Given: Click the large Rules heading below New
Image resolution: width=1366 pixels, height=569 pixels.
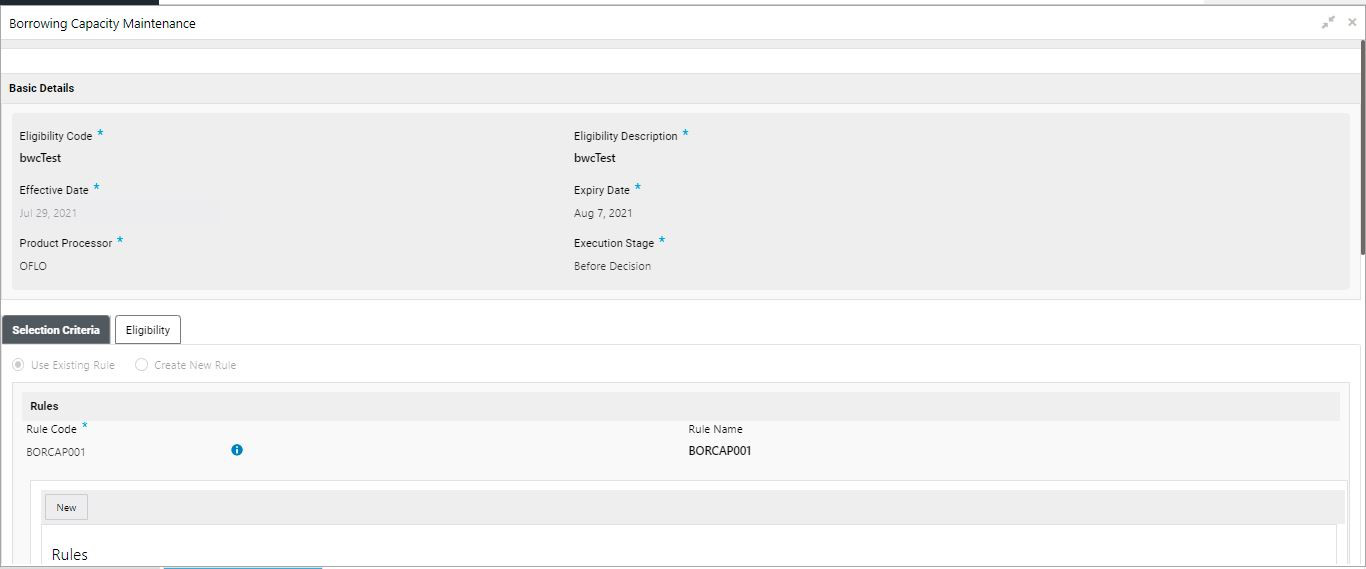Looking at the screenshot, I should coord(70,554).
